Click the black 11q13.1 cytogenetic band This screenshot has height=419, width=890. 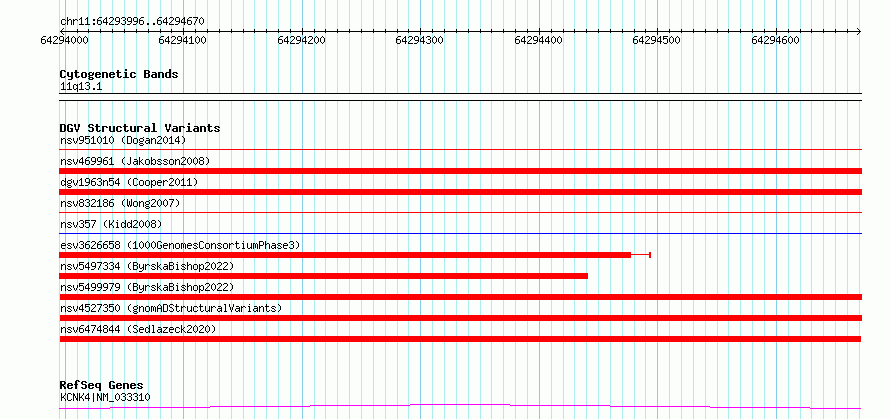460,97
